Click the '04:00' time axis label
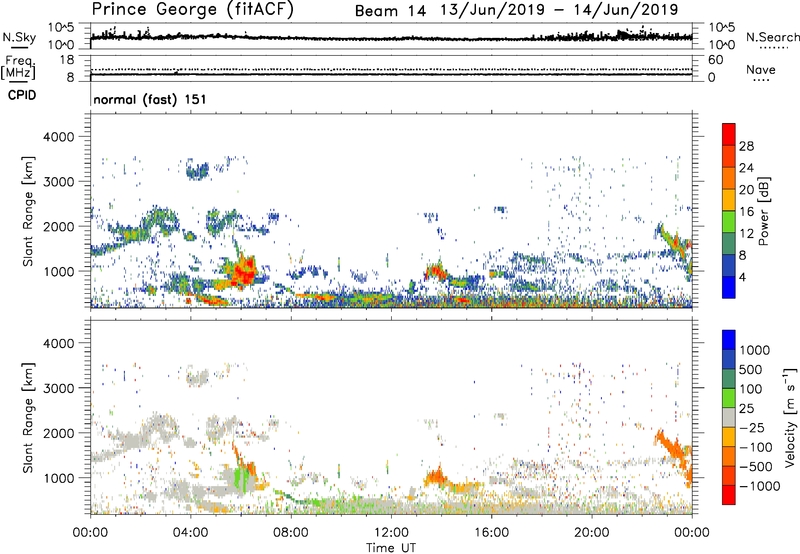 click(190, 533)
